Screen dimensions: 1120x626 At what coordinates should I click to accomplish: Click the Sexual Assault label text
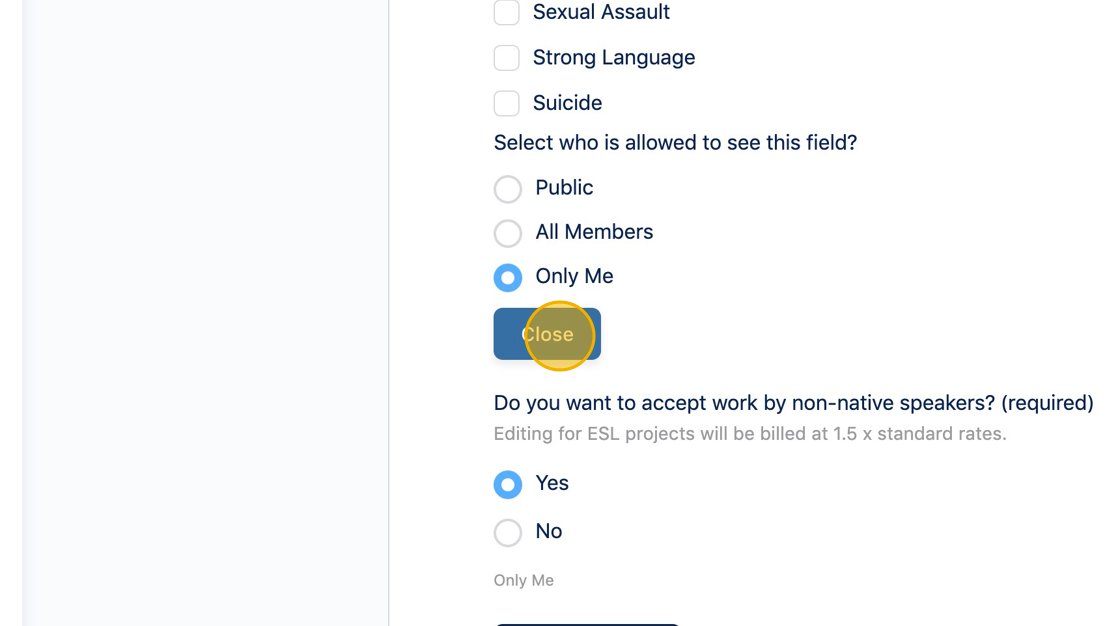coord(601,13)
